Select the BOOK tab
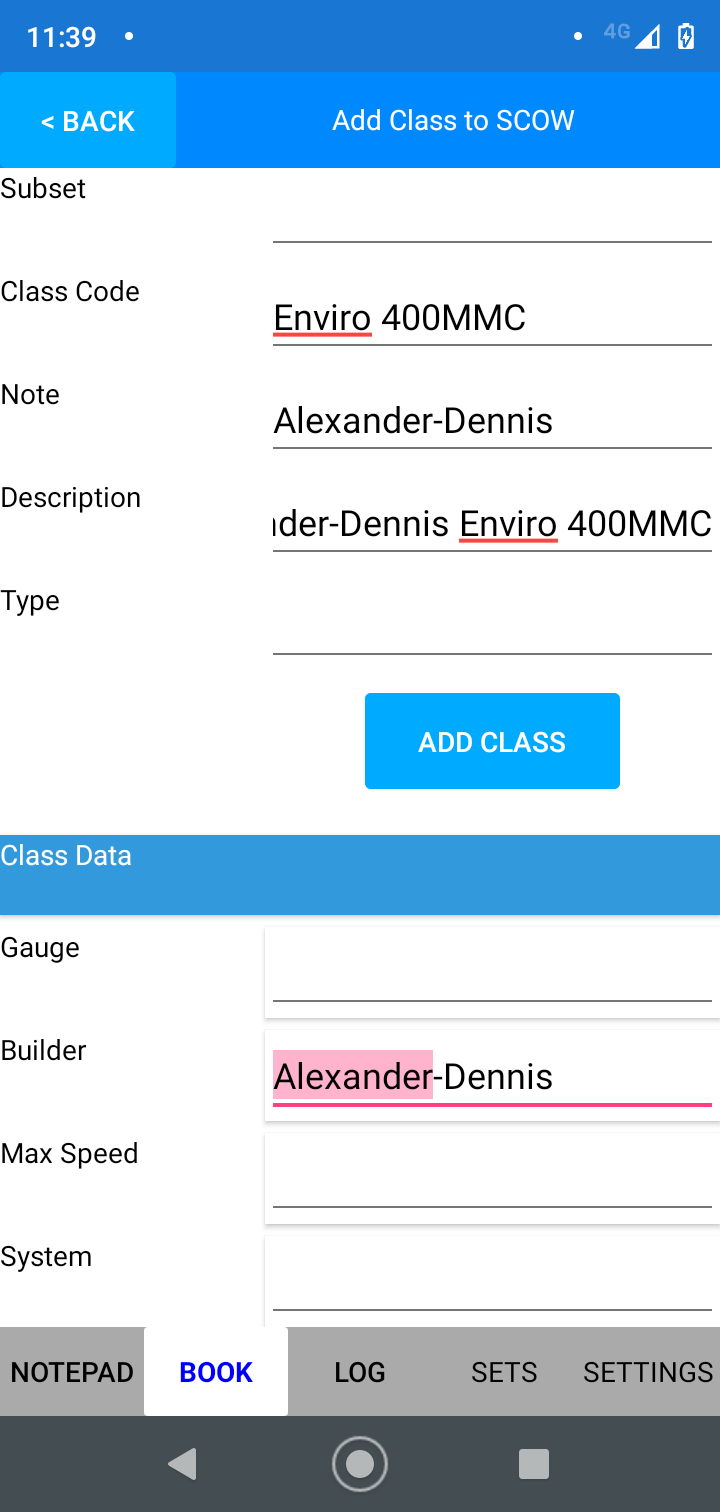The width and height of the screenshot is (720, 1512). coord(215,1371)
